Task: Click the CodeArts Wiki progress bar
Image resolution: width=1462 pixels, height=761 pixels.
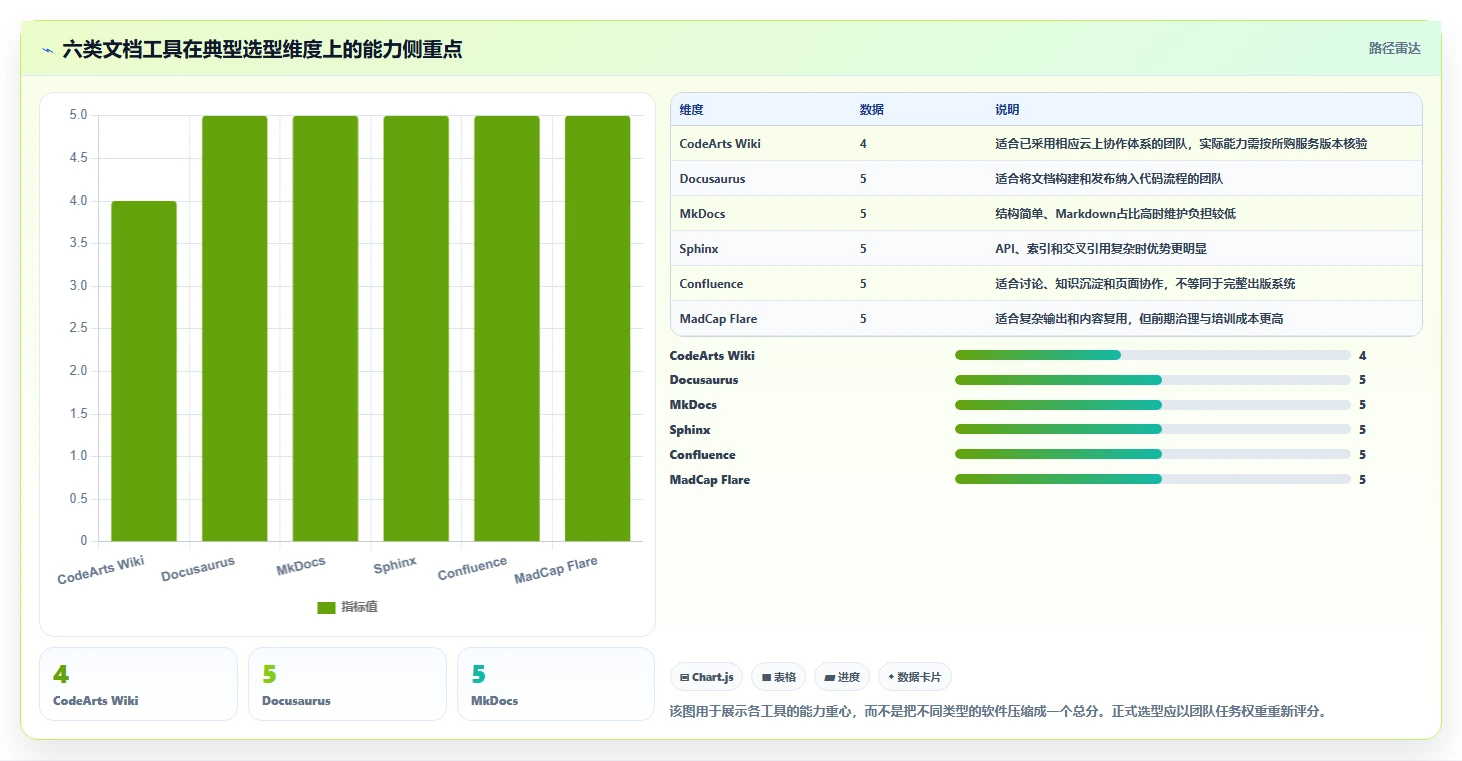Action: click(x=1153, y=355)
